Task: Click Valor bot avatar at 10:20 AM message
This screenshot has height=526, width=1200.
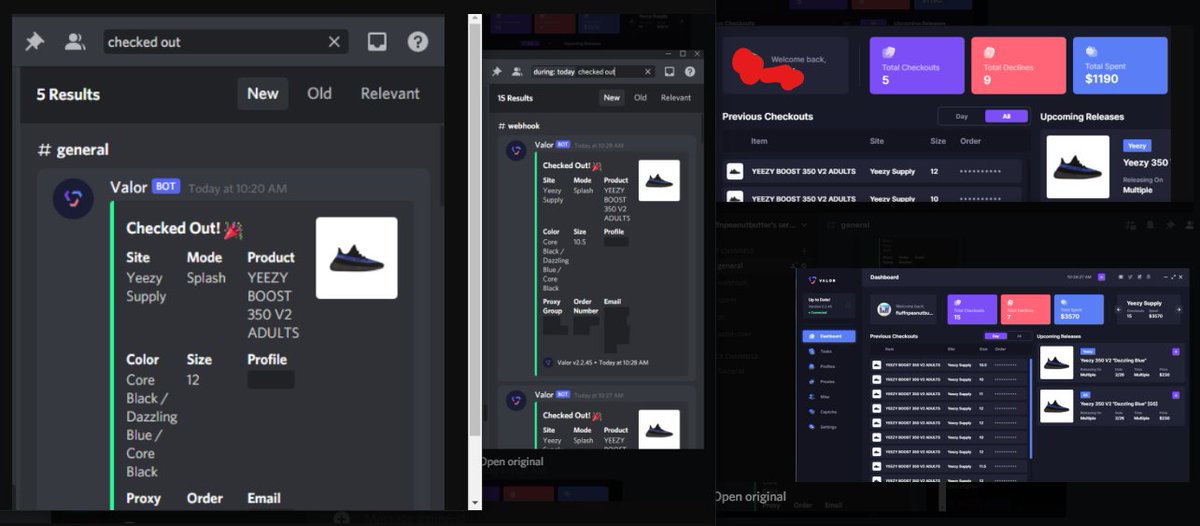Action: tap(73, 199)
